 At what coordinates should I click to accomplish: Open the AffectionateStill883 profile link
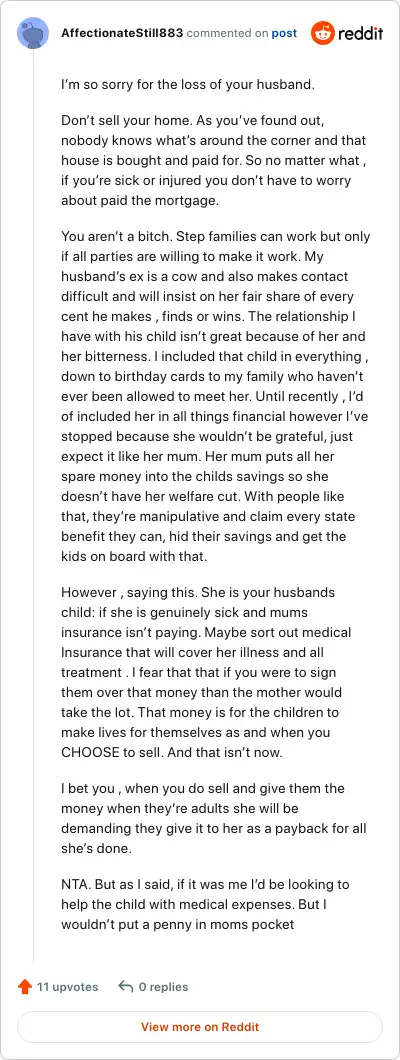coord(122,33)
